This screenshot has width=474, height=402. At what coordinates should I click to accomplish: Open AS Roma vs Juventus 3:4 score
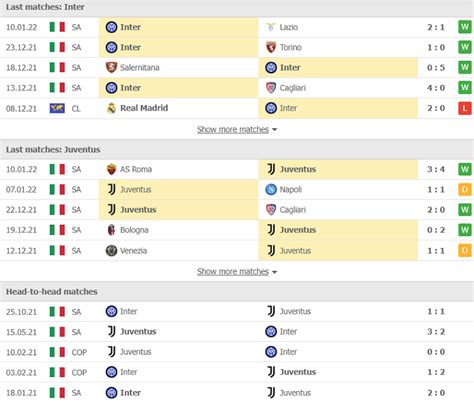[x=436, y=169]
